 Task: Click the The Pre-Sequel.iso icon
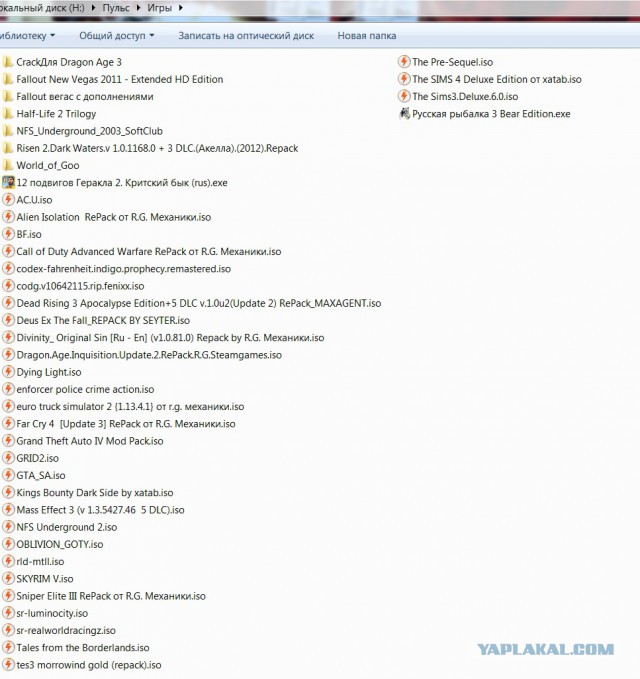point(404,62)
